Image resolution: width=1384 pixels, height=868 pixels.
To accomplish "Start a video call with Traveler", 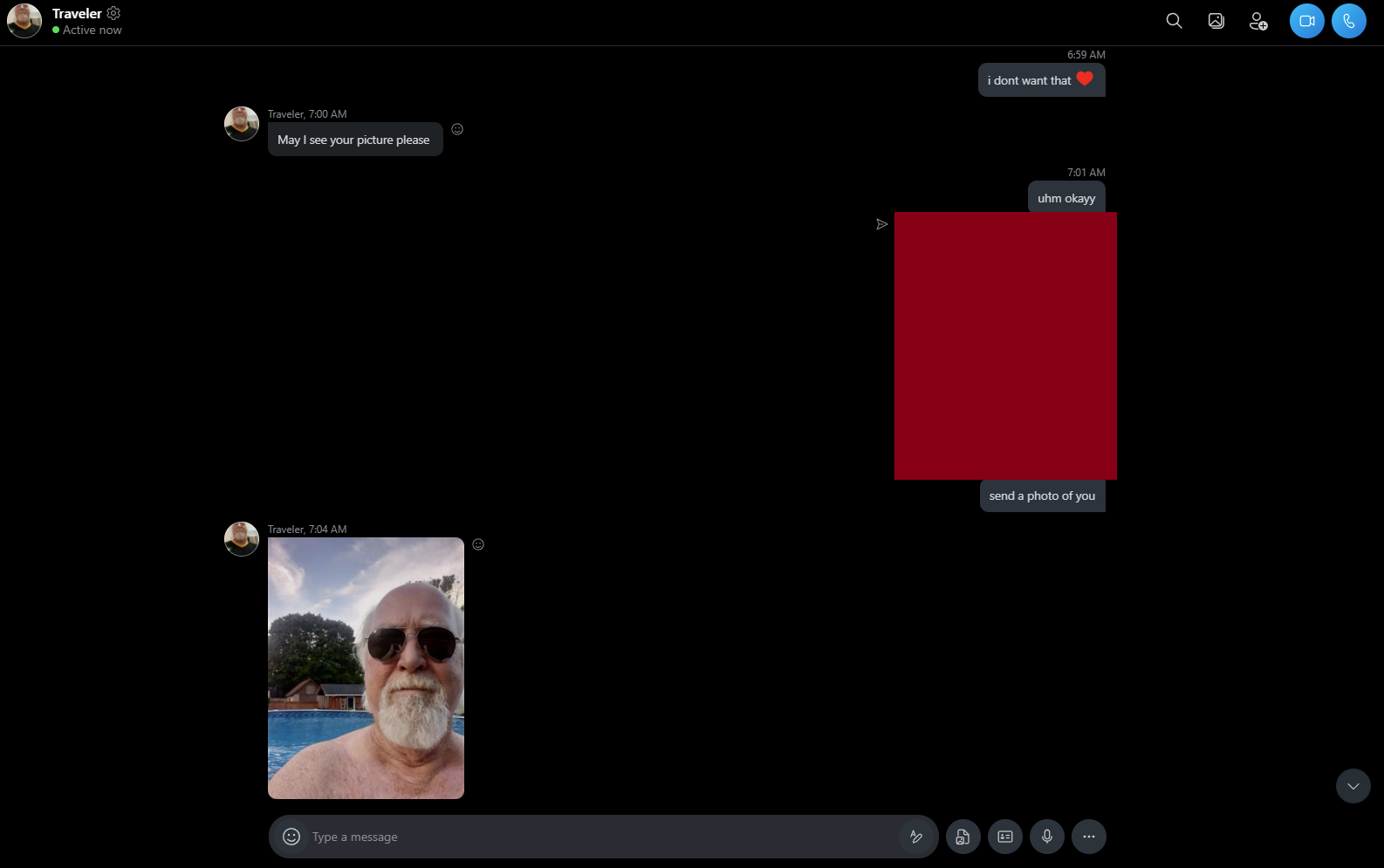I will [1306, 21].
